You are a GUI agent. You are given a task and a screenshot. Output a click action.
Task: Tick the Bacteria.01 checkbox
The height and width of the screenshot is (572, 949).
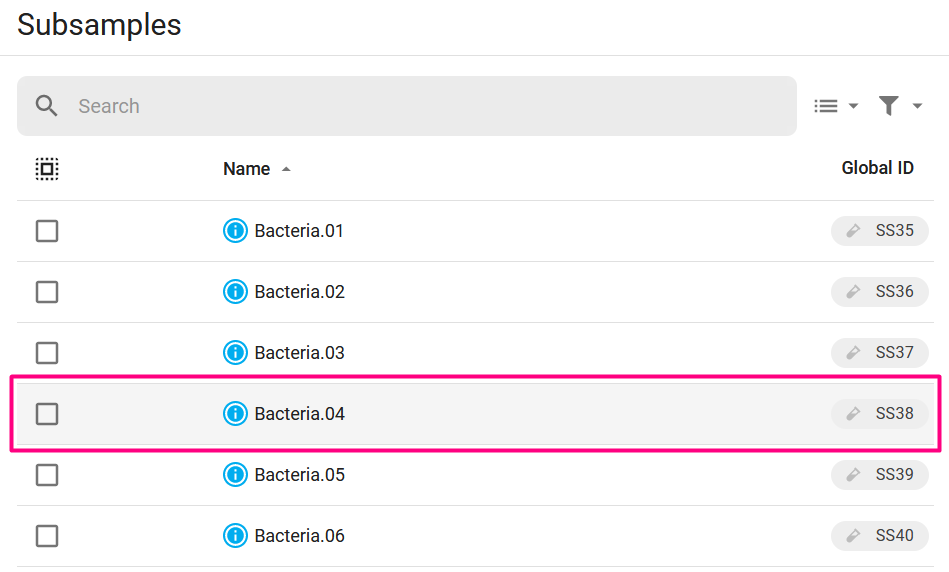47,231
